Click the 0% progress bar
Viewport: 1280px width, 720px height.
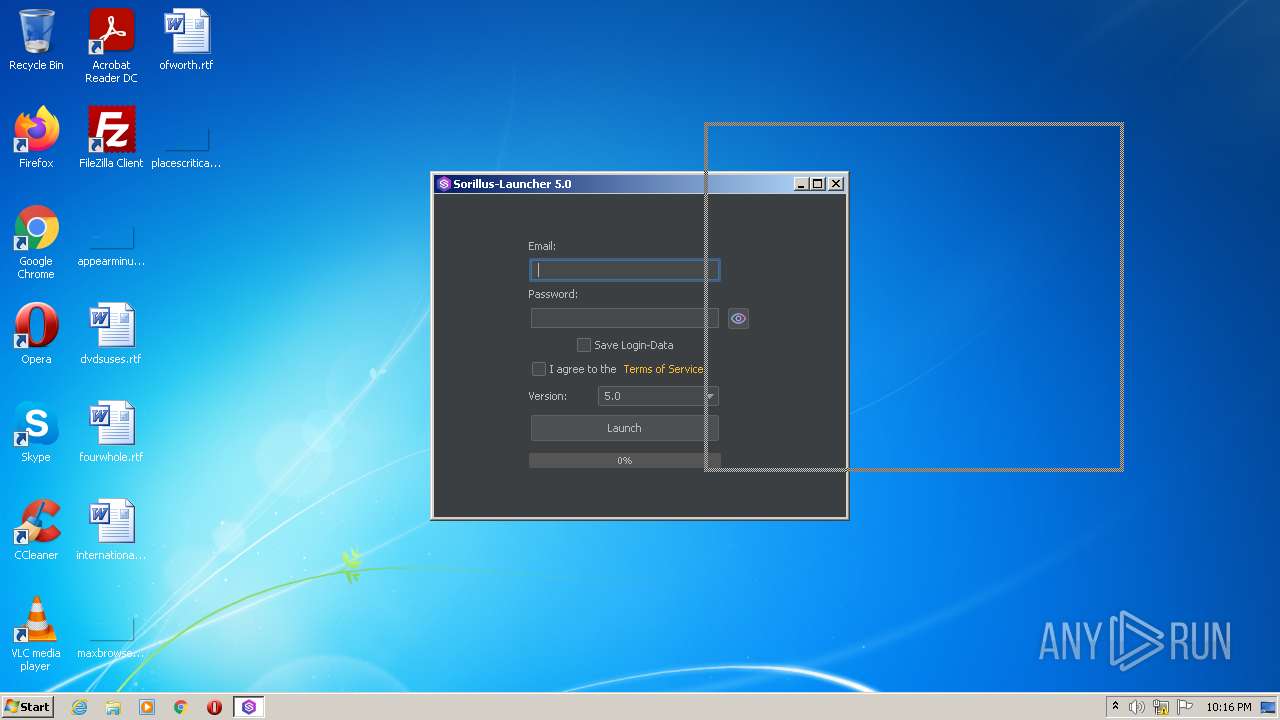coord(624,460)
